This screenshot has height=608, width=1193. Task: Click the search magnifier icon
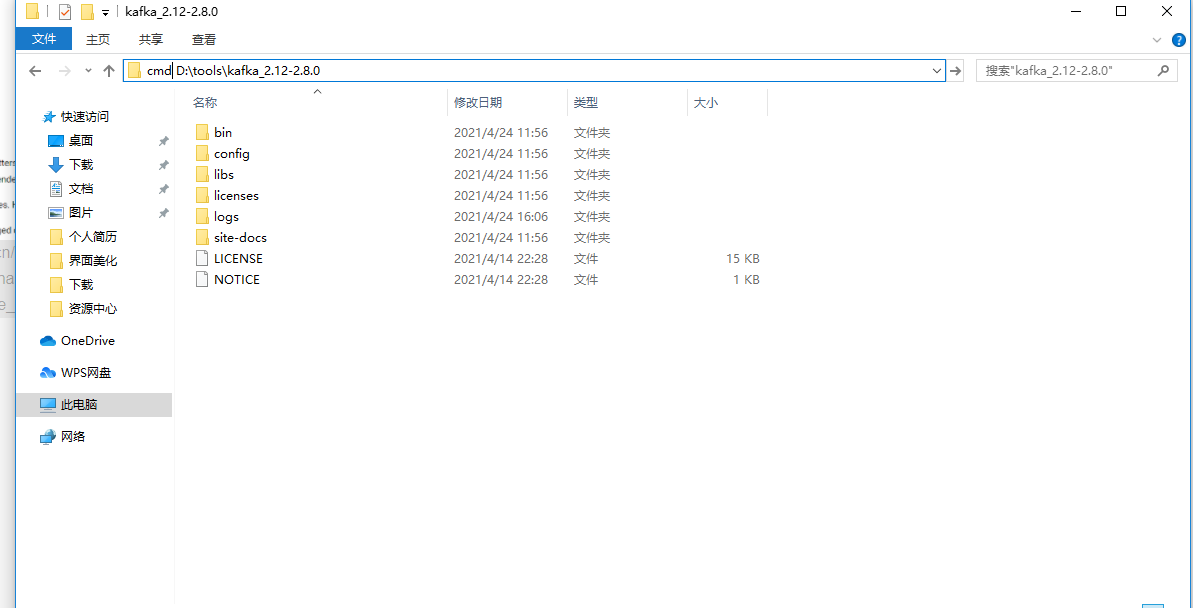pos(1163,70)
